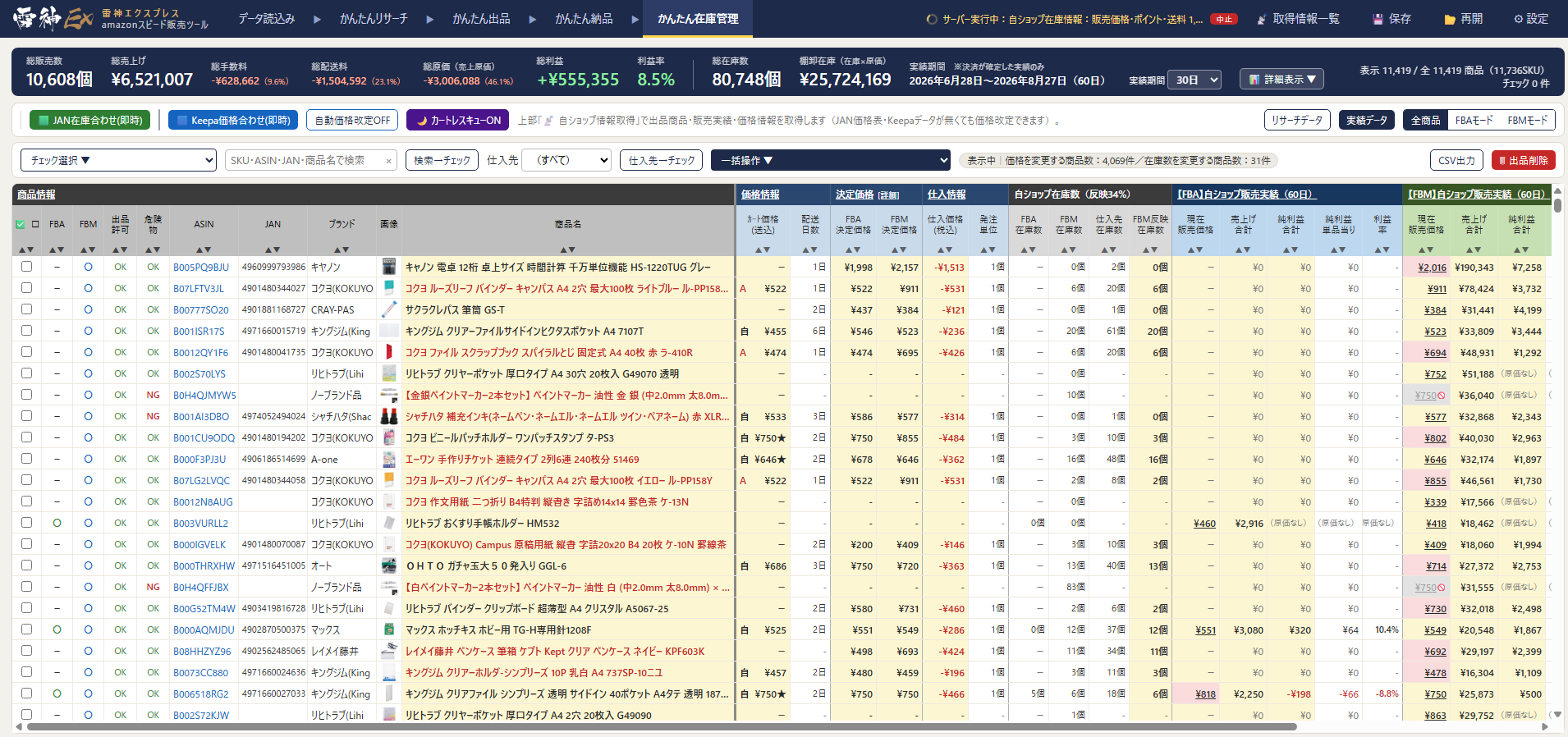Check the row for ASIN B001ISR17S
Viewport: 1568px width, 737px height.
(26, 331)
